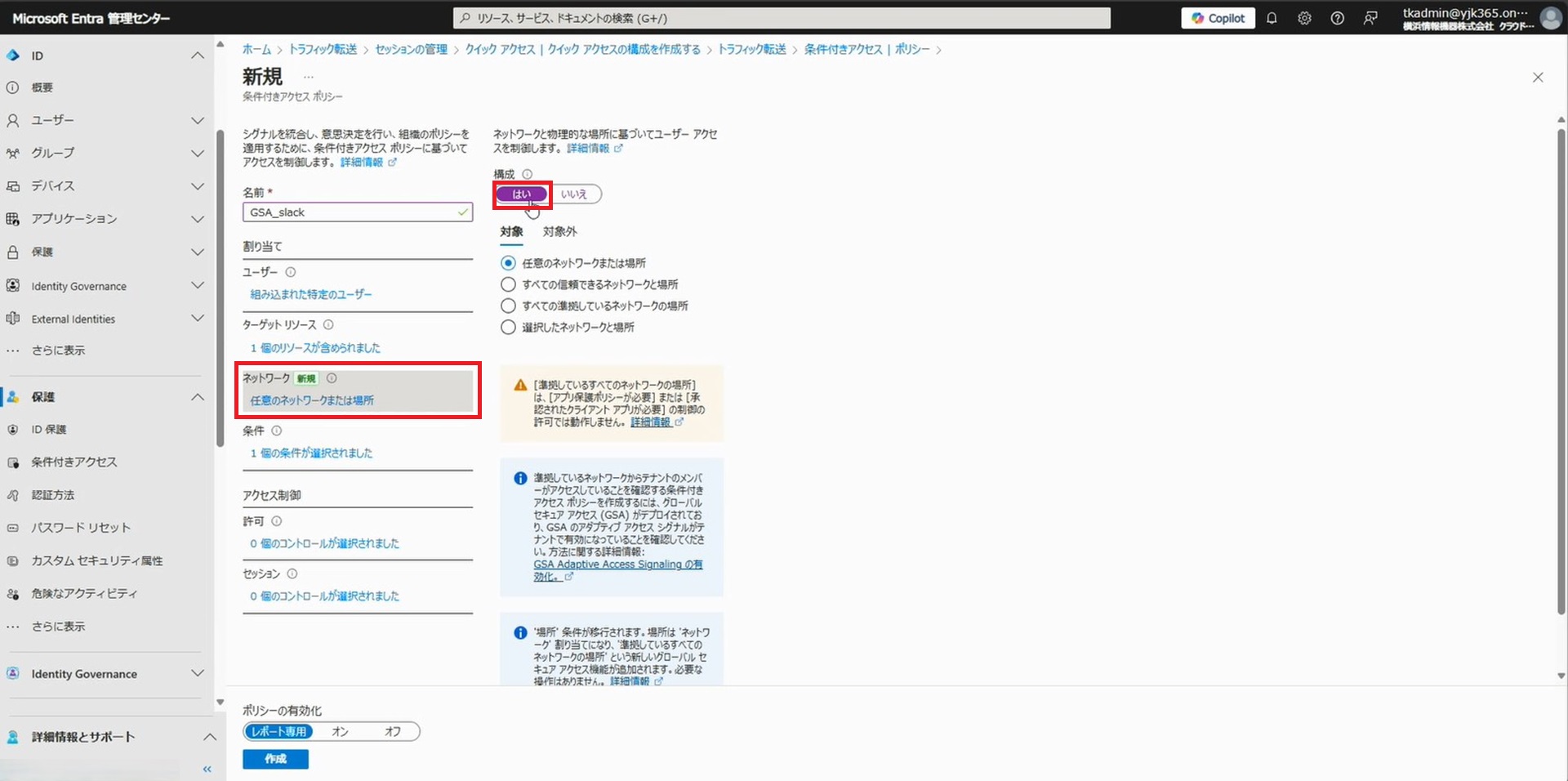This screenshot has width=1568, height=781.
Task: Switch to the 対象外 tab
Action: pyautogui.click(x=560, y=232)
